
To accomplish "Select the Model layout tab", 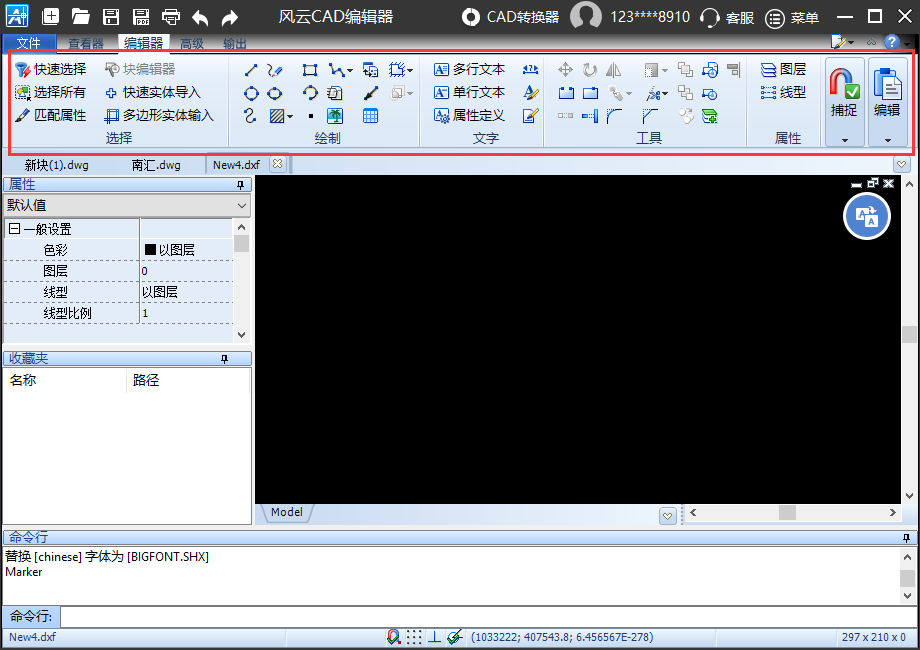I will point(286,512).
